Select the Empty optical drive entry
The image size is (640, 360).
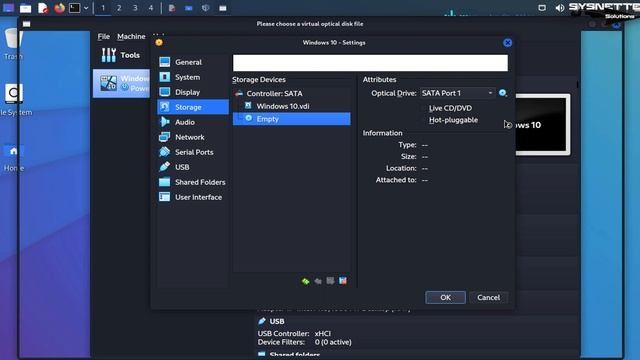[x=291, y=119]
